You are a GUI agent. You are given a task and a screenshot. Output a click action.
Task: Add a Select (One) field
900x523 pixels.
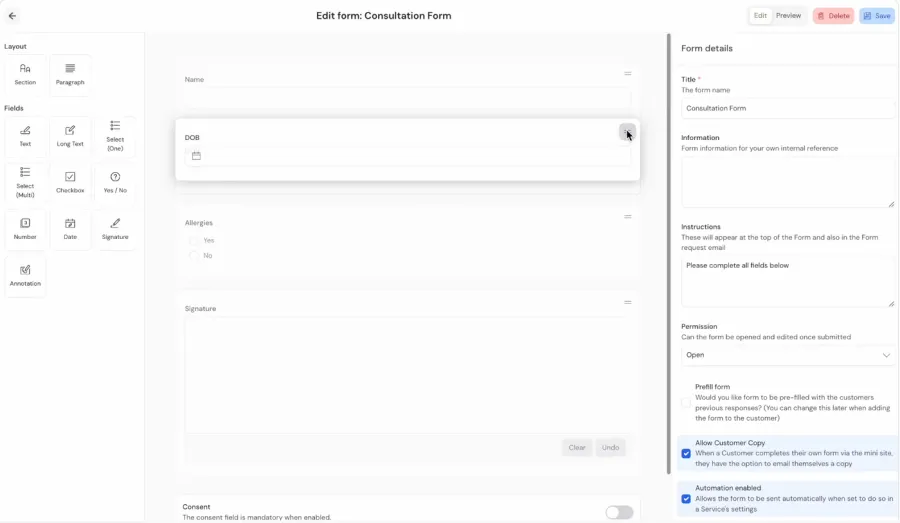point(115,136)
